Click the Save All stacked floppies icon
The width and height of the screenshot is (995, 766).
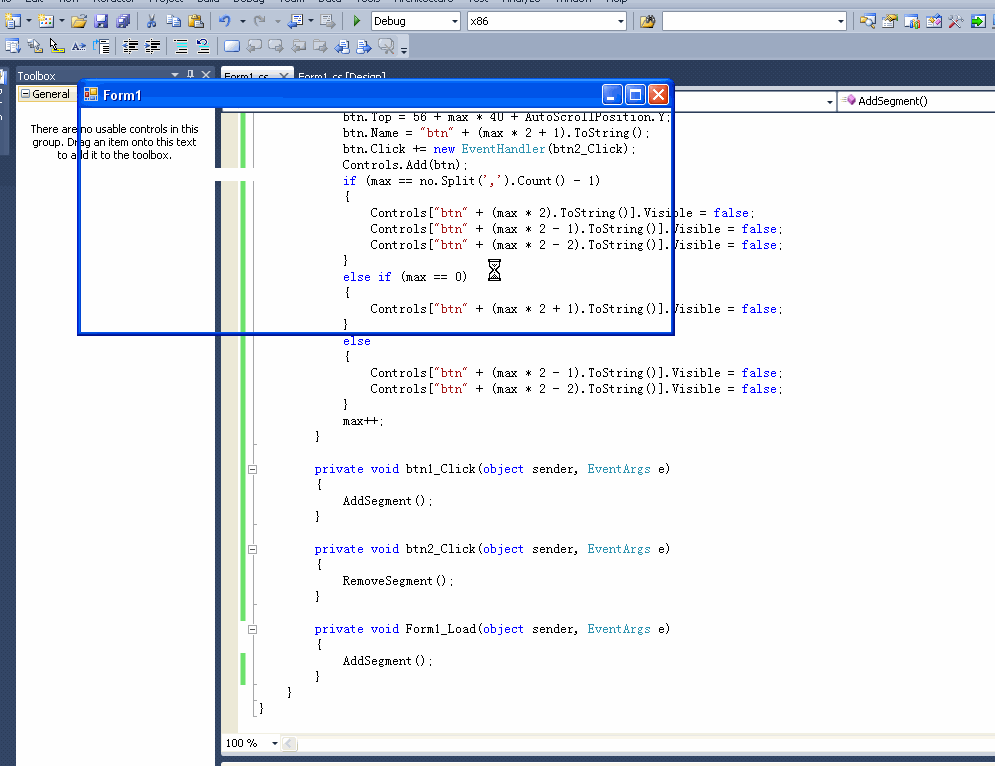[x=123, y=21]
